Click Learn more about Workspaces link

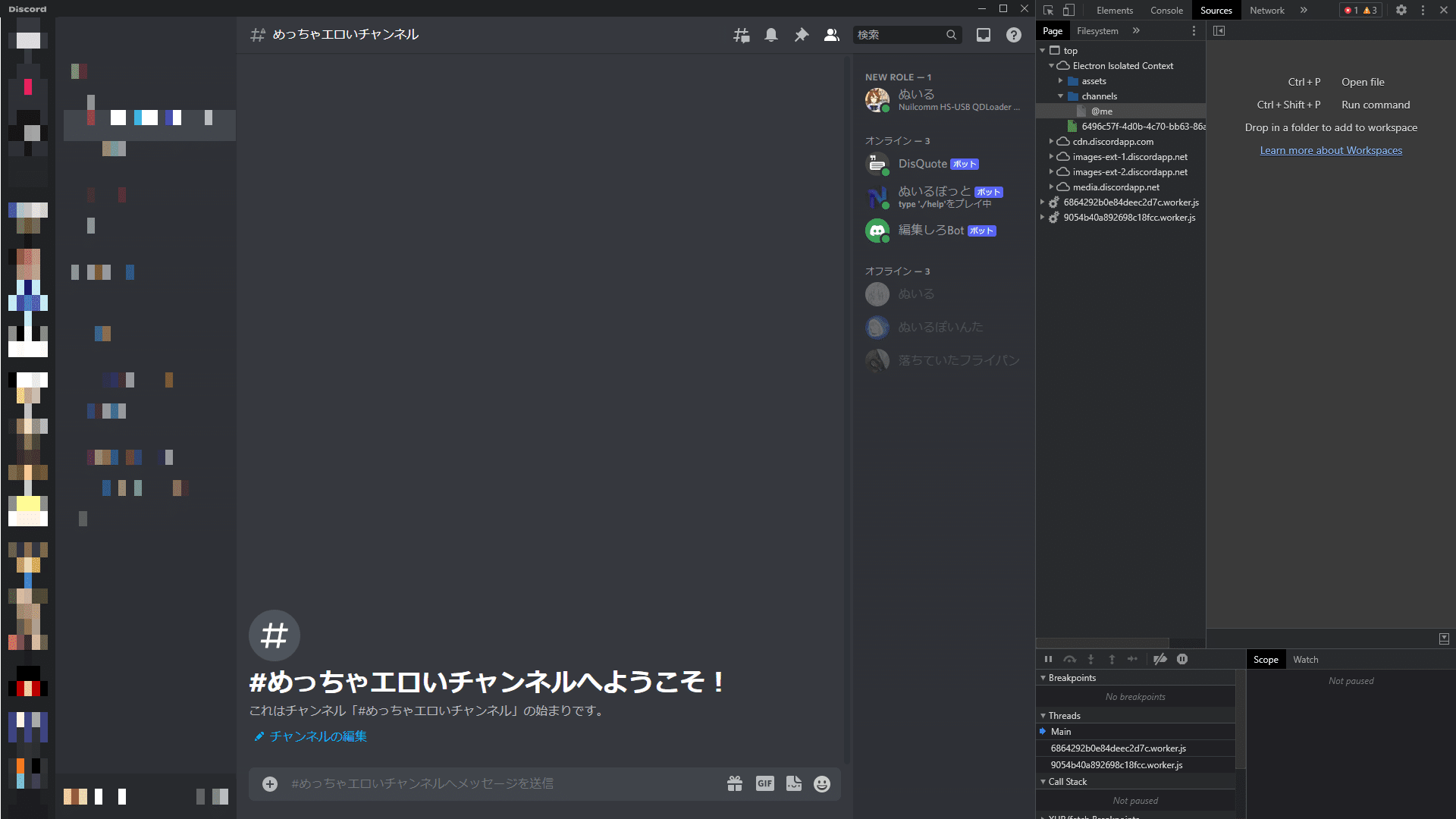point(1331,150)
